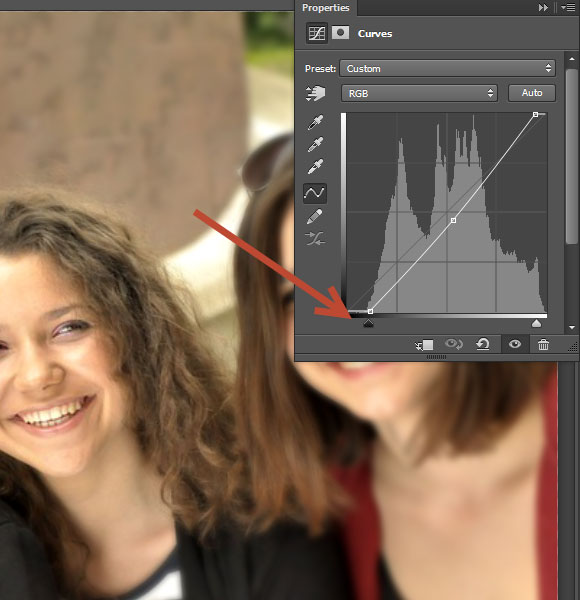Click the white point input slider
Screen dimensions: 580x600
pyautogui.click(x=536, y=324)
